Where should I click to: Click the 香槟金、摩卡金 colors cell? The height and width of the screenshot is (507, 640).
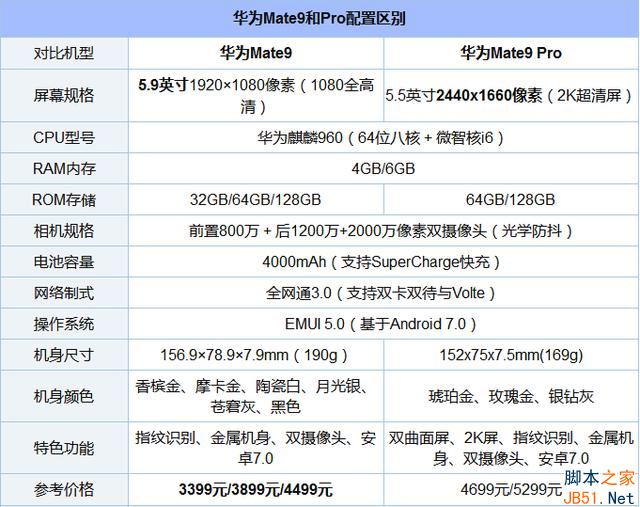(256, 396)
